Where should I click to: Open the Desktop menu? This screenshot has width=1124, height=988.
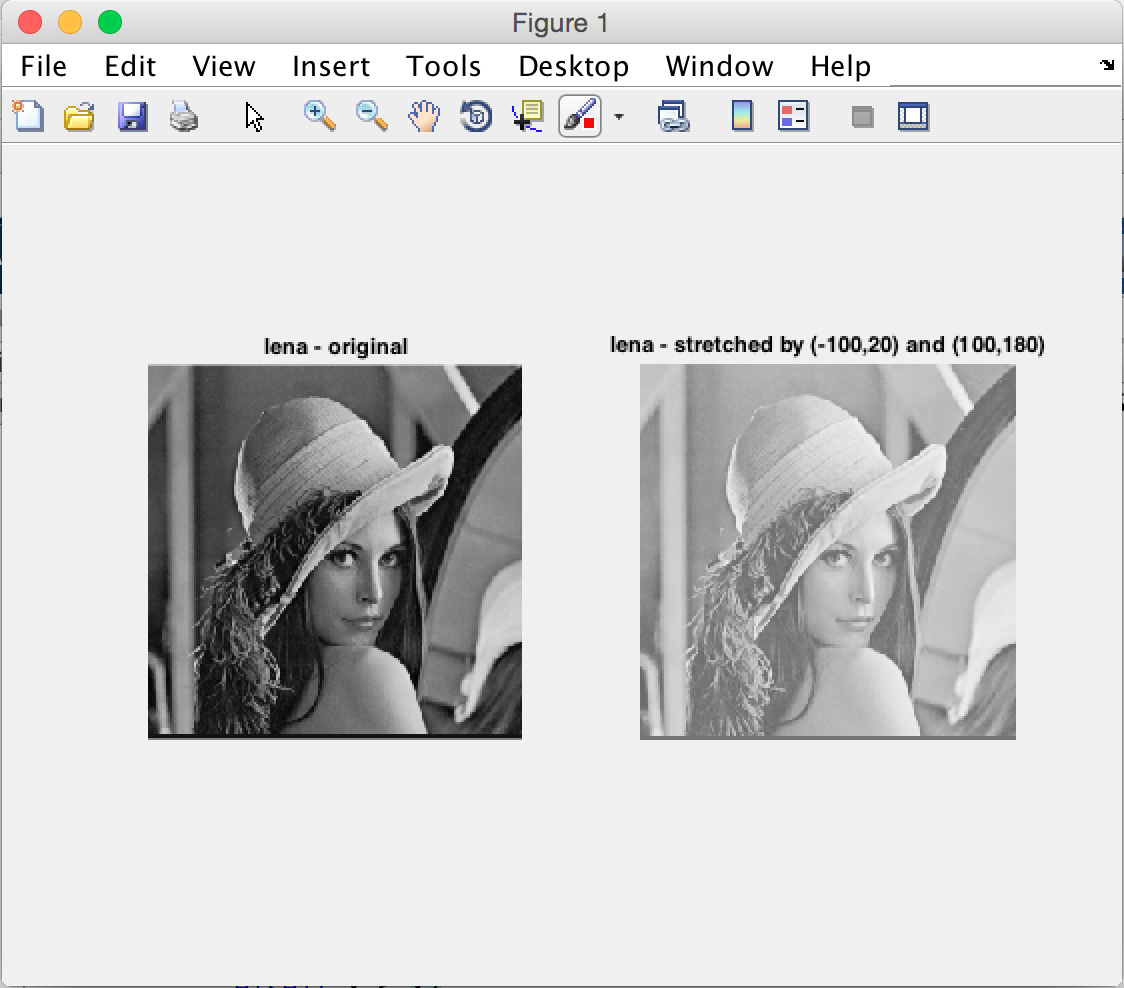[x=573, y=66]
